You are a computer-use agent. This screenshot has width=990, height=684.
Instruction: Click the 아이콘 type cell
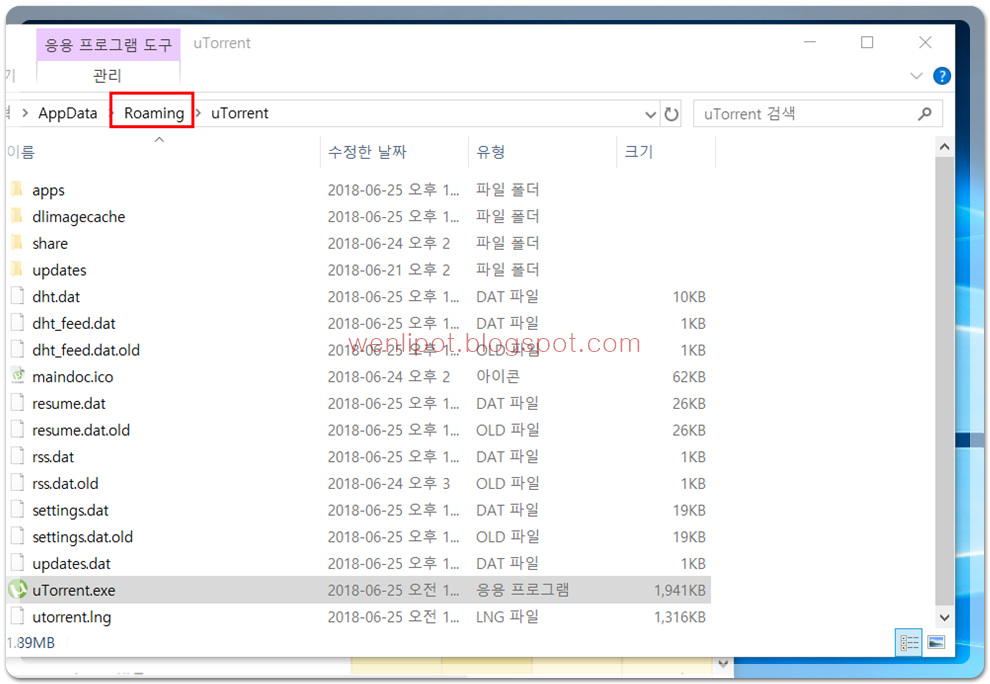[x=498, y=376]
